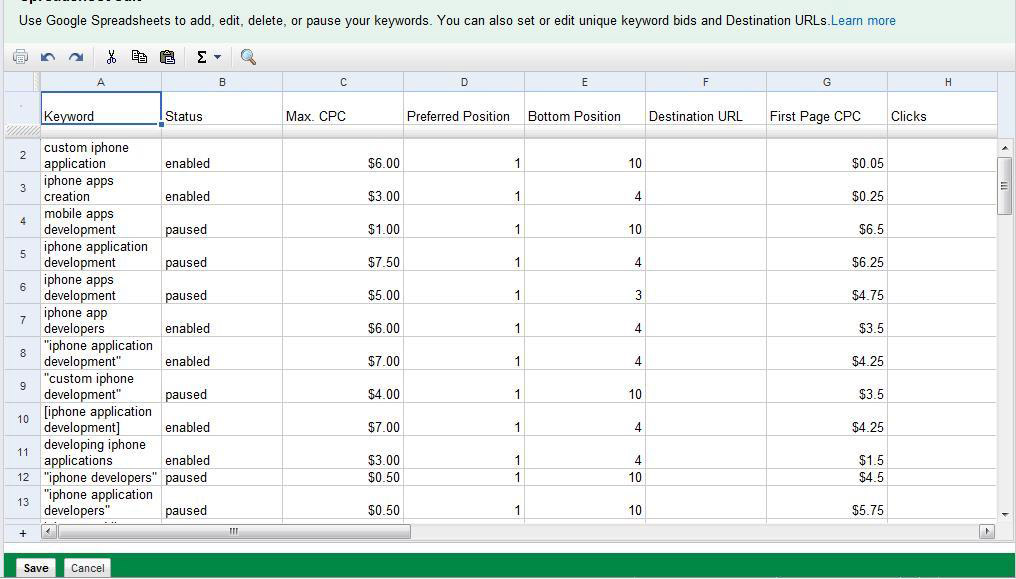Screen dimensions: 1016x579
Task: Undo the last spreadsheet edit
Action: pos(47,57)
